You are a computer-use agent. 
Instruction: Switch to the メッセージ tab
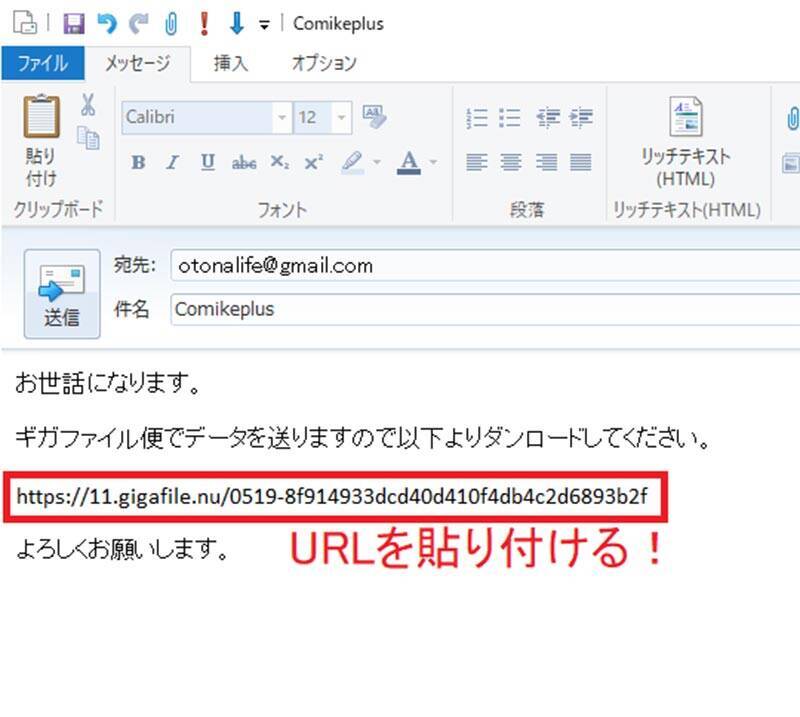[137, 63]
